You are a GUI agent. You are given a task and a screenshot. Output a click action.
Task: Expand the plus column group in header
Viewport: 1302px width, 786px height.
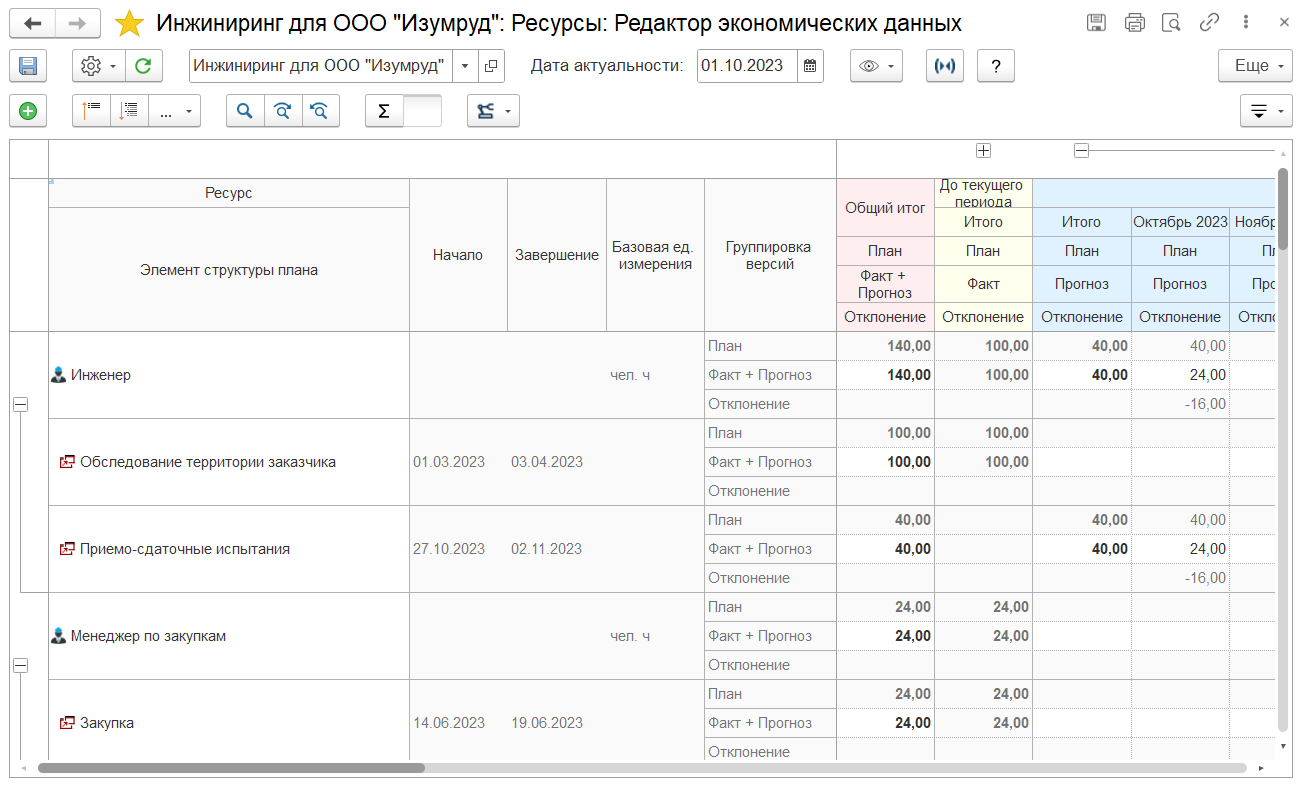(983, 150)
